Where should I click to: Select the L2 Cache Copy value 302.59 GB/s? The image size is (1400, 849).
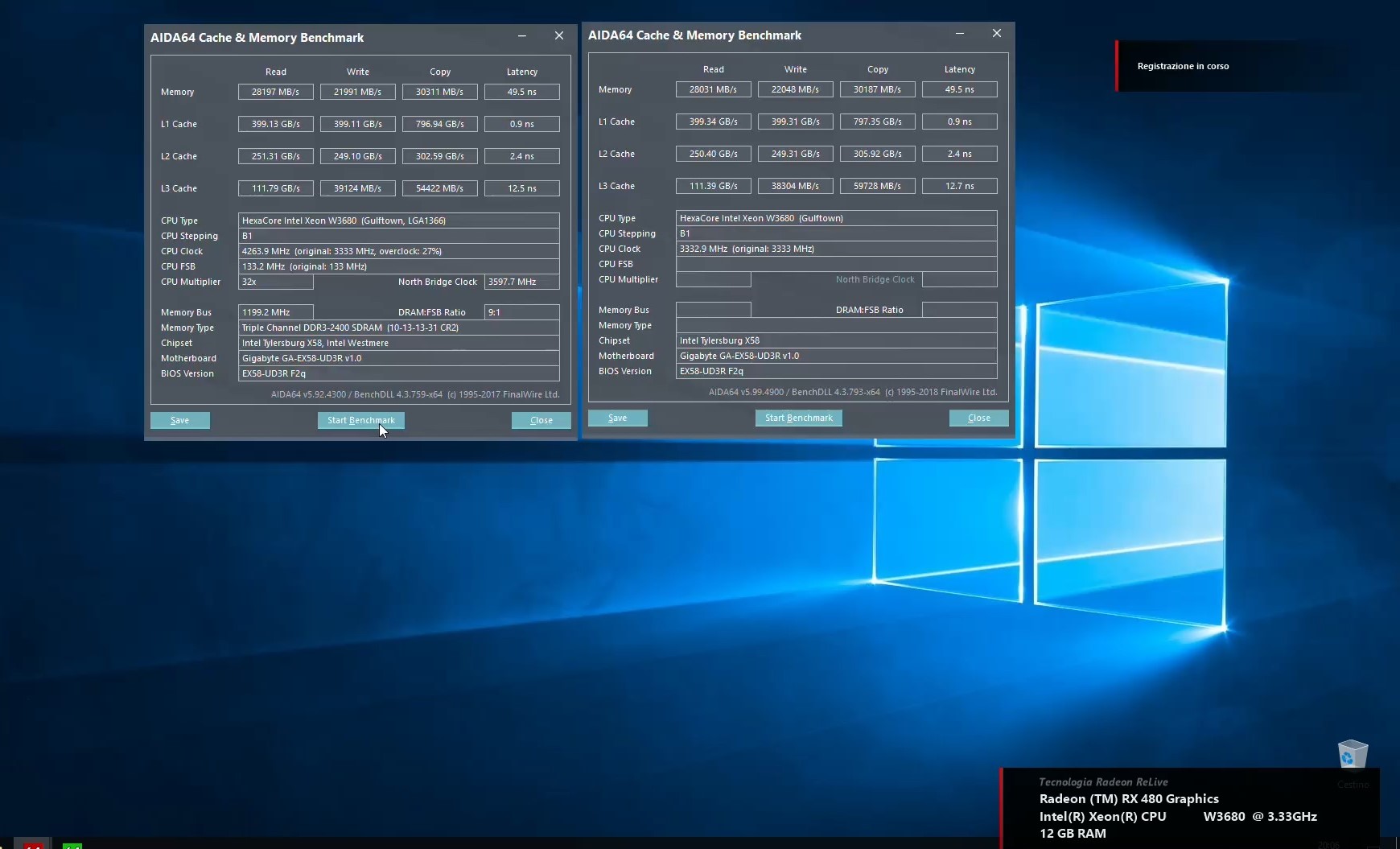[x=440, y=156]
